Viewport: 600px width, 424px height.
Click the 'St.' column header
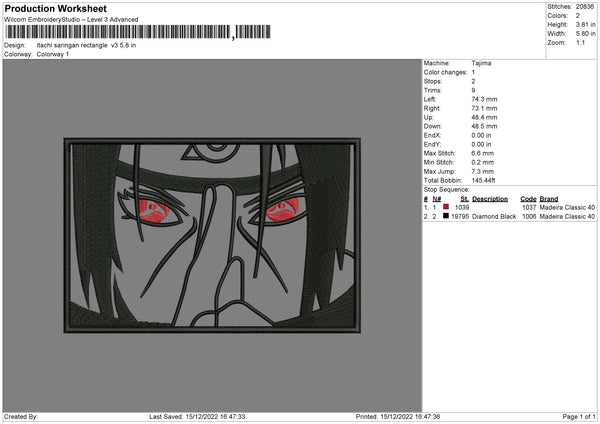tap(465, 199)
